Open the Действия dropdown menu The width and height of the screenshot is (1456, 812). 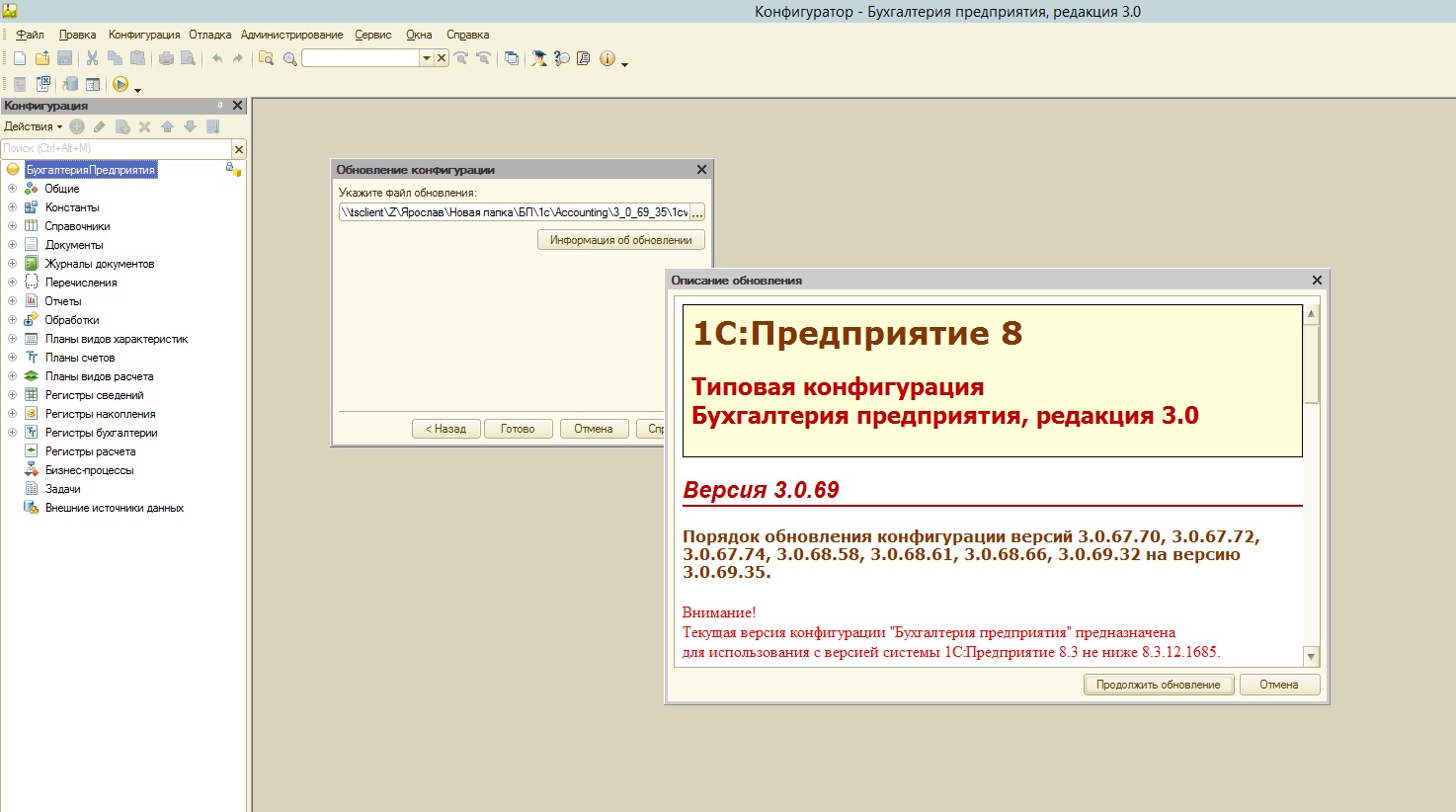pyautogui.click(x=33, y=126)
